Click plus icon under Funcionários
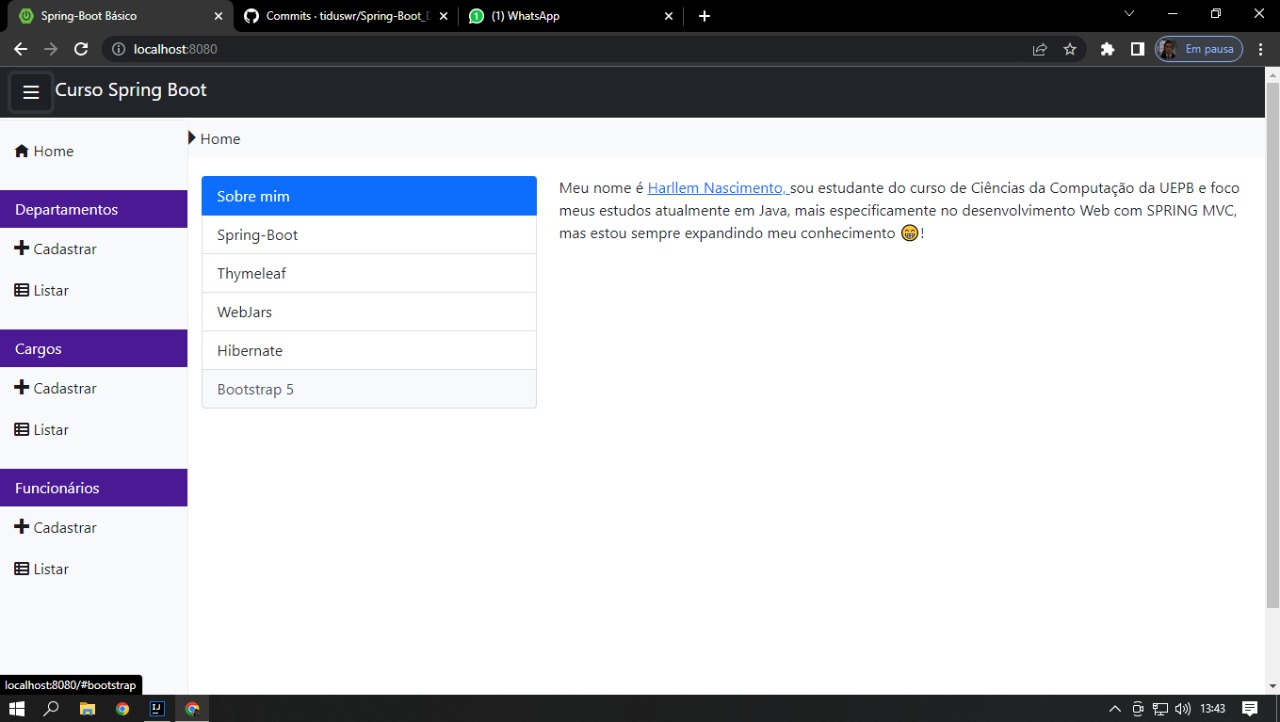Screen dimensions: 1280x722 point(21,526)
